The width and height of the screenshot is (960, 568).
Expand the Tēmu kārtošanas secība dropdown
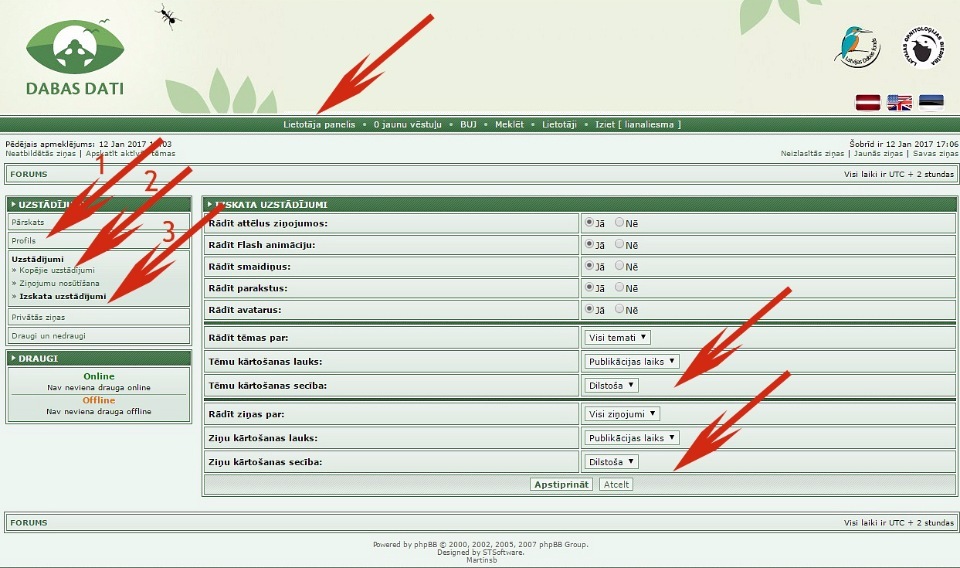611,385
